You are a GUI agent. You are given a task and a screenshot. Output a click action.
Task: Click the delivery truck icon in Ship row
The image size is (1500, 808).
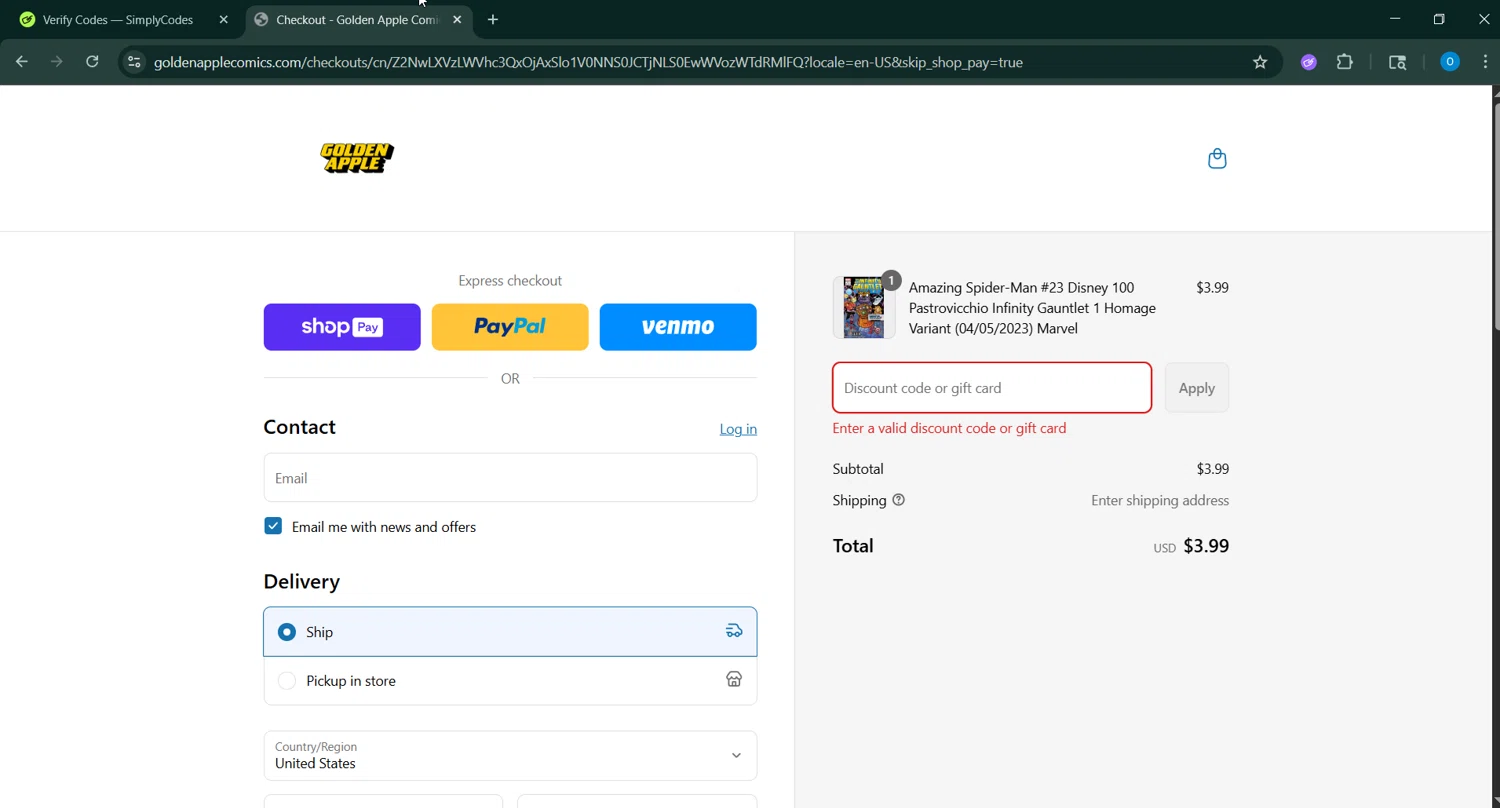(734, 631)
